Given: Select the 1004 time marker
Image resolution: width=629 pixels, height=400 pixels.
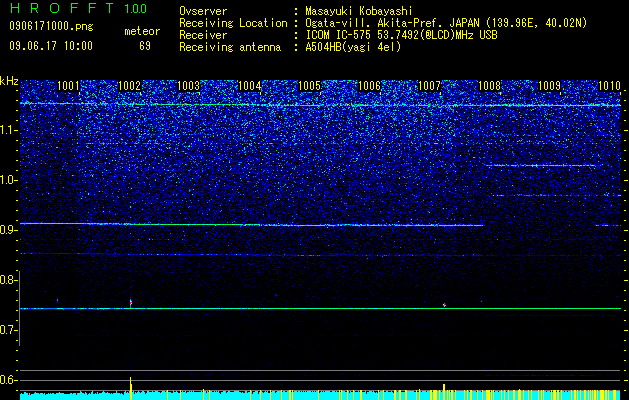Looking at the screenshot, I should (250, 85).
